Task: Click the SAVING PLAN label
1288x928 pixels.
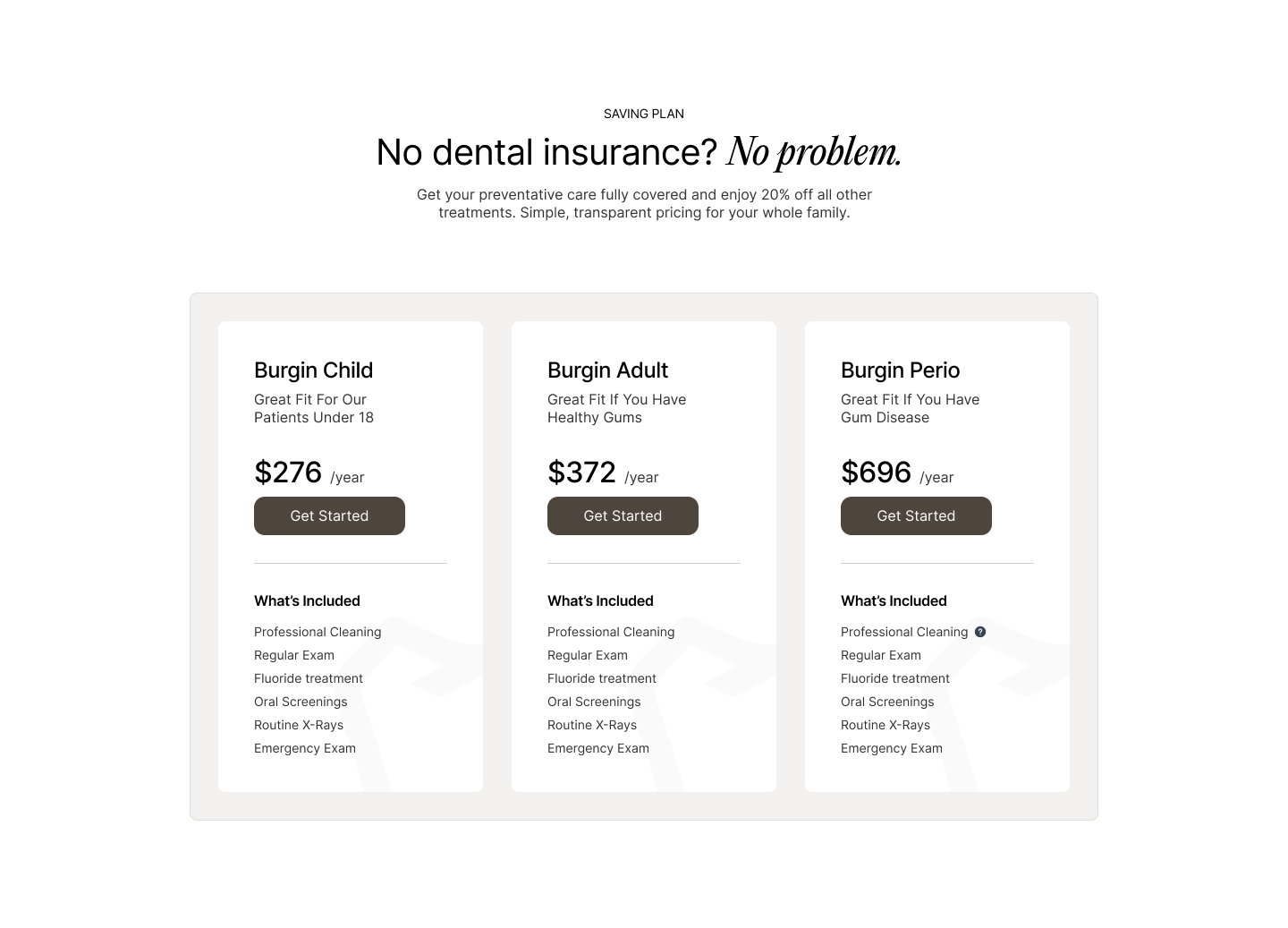Action: [644, 114]
